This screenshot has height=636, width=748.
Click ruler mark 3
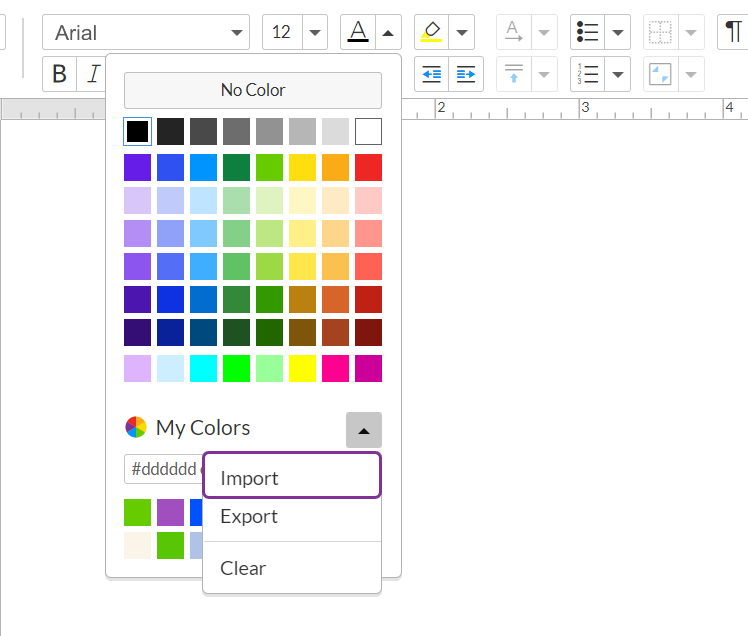pos(585,107)
